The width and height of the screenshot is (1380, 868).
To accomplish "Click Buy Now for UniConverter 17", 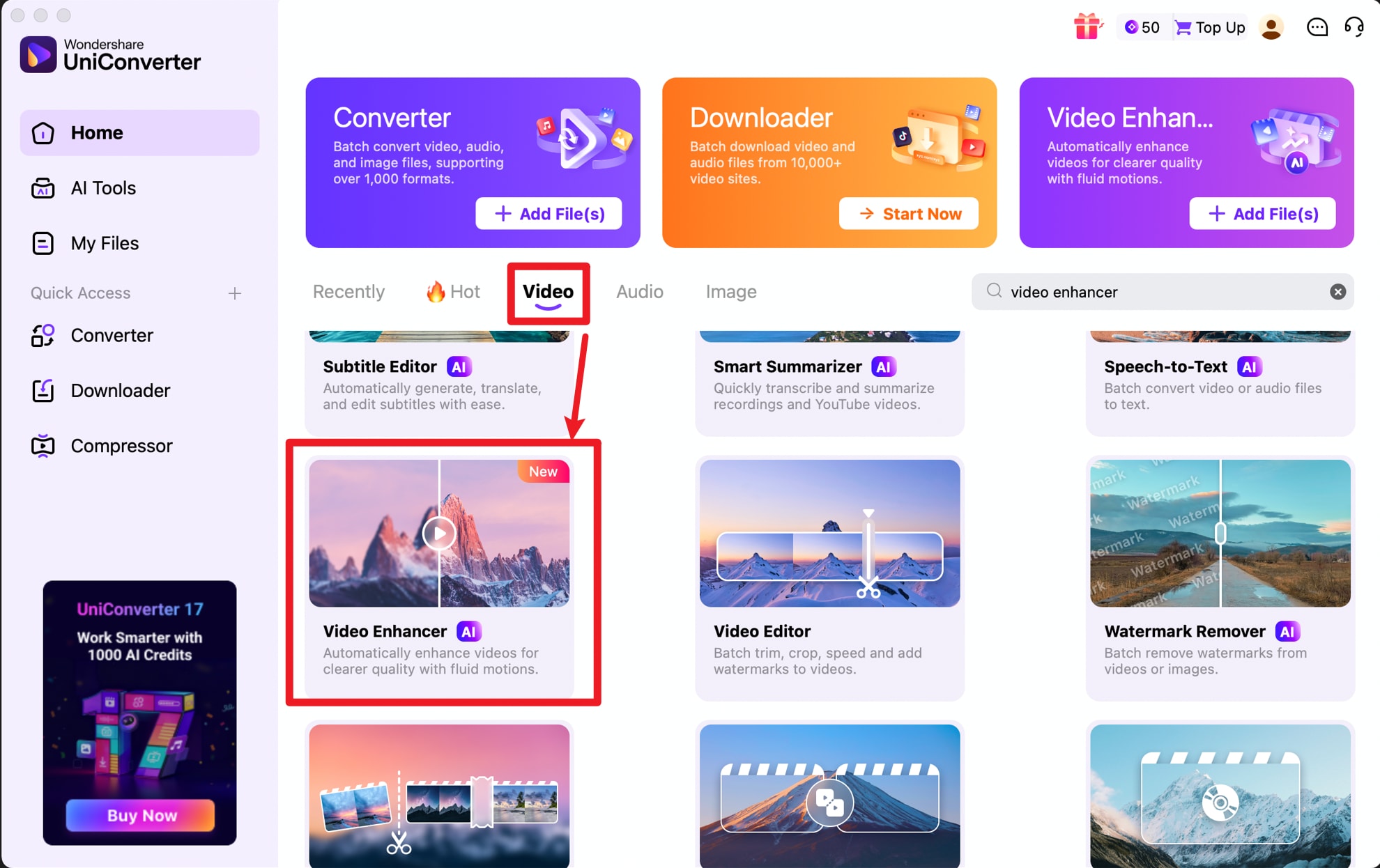I will coord(139,815).
